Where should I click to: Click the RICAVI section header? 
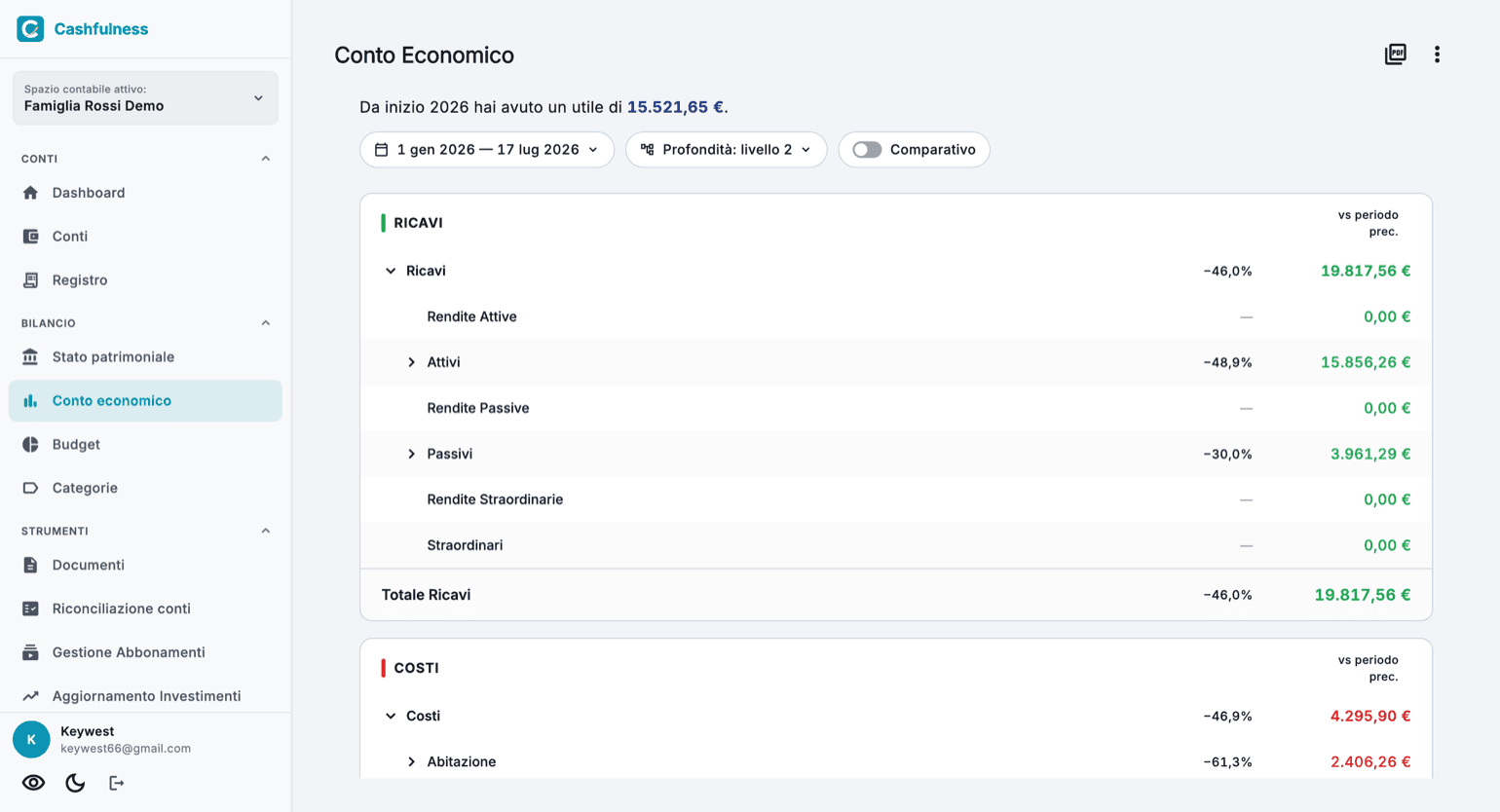point(418,223)
